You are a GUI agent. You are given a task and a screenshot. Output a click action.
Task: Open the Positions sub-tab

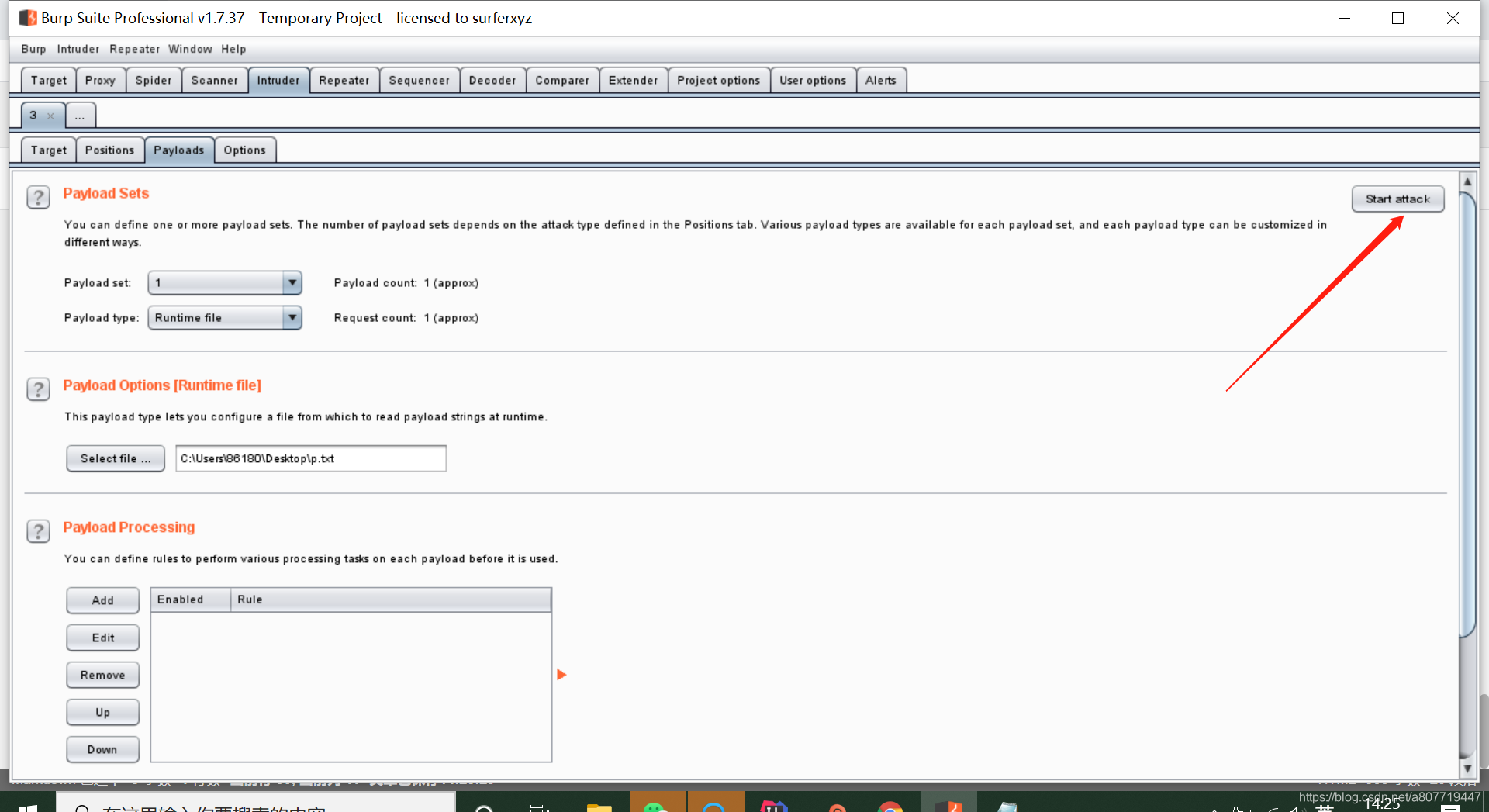coord(109,150)
